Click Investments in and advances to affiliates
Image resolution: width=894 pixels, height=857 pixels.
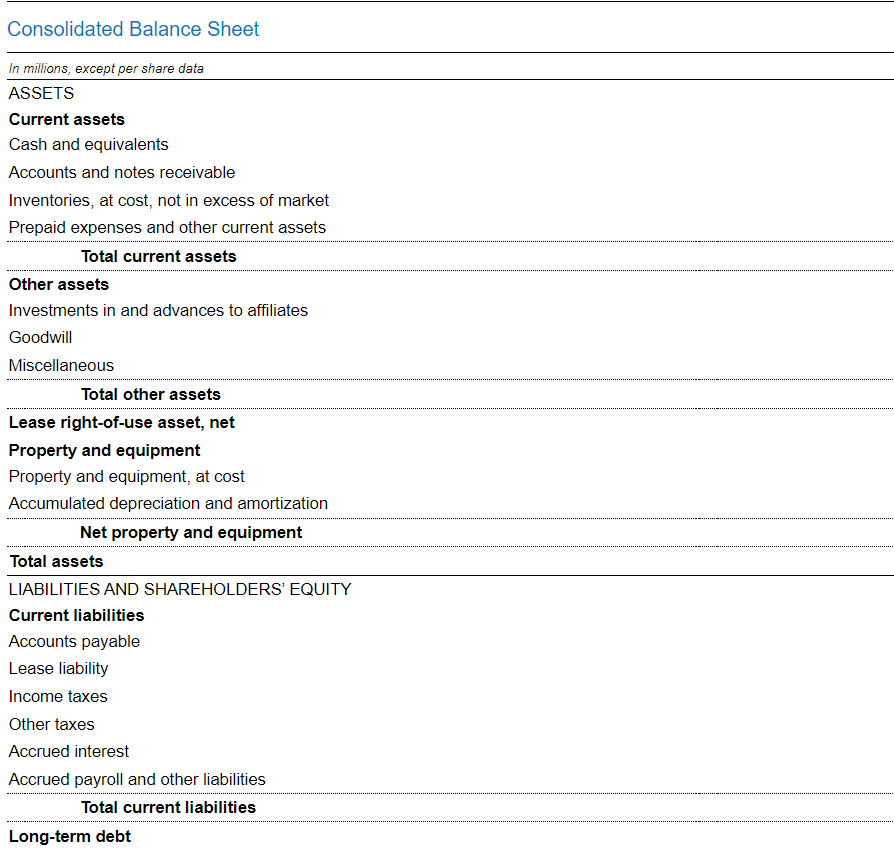tap(158, 310)
